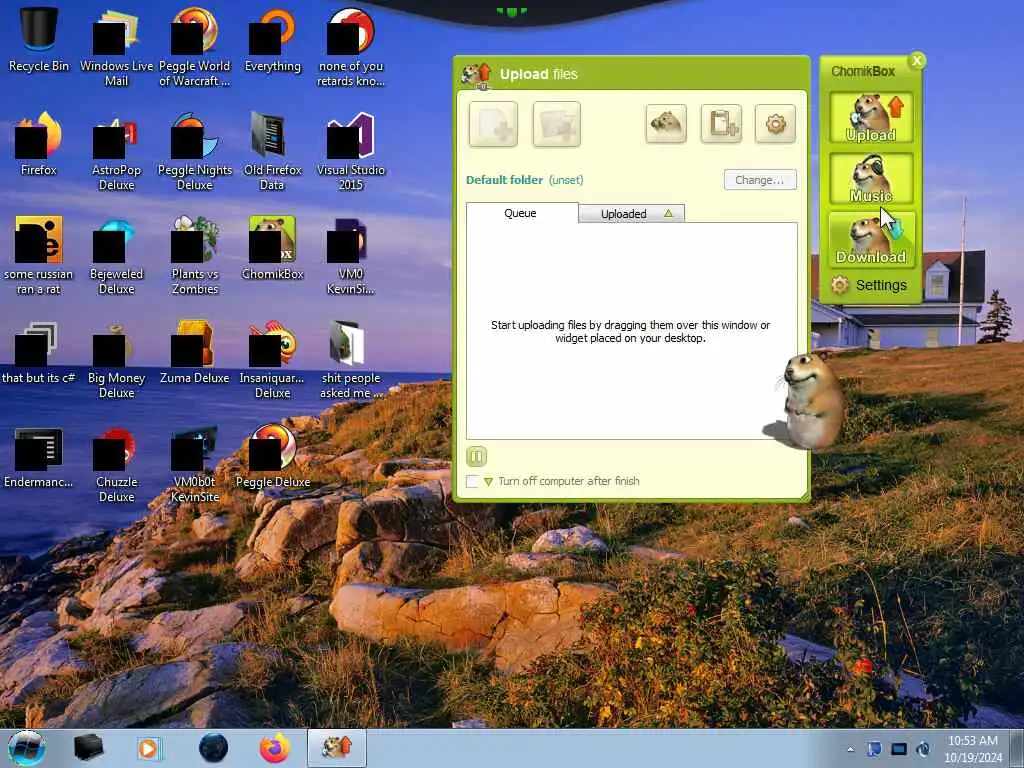Open Download in ChomikBox widget

click(x=871, y=239)
